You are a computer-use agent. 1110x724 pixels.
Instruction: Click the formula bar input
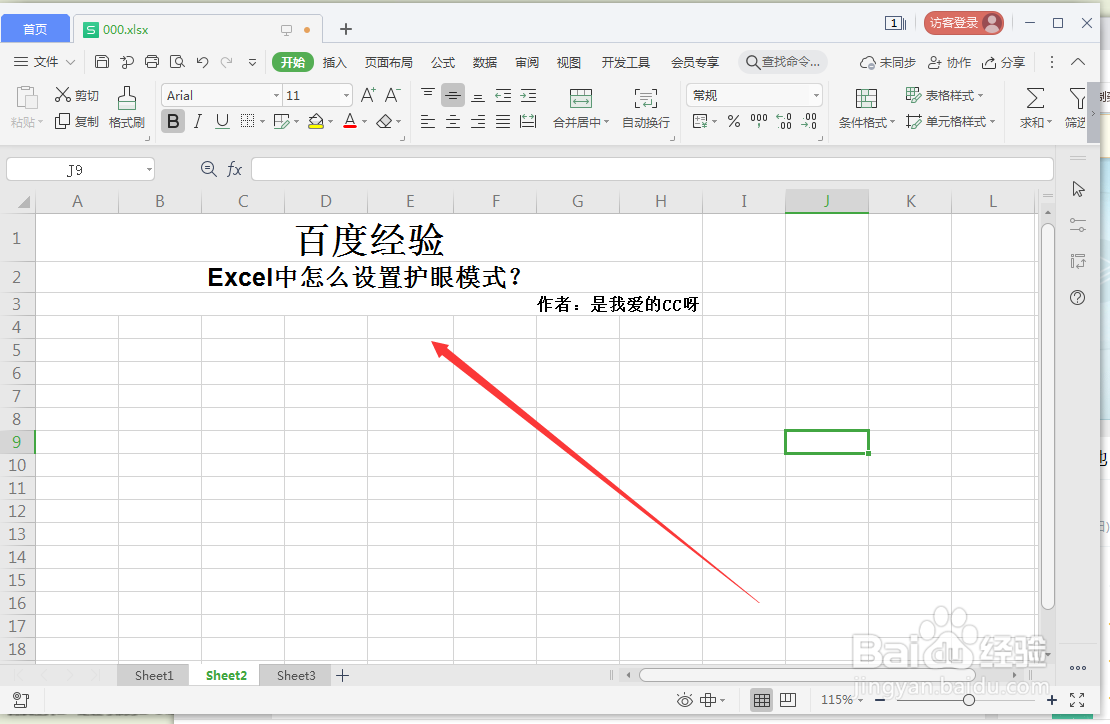(652, 169)
